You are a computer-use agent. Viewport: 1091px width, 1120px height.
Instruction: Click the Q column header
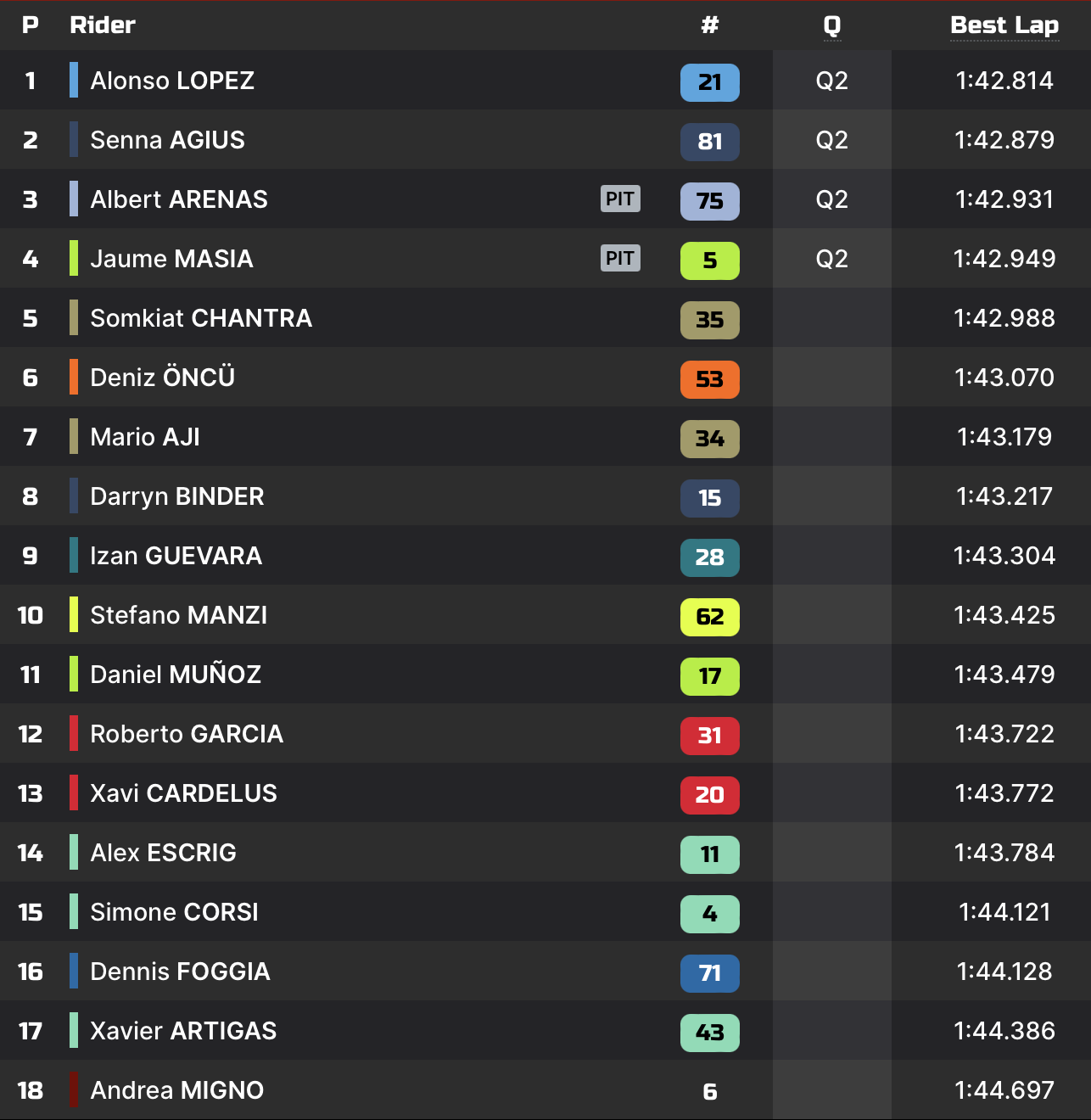pos(831,25)
